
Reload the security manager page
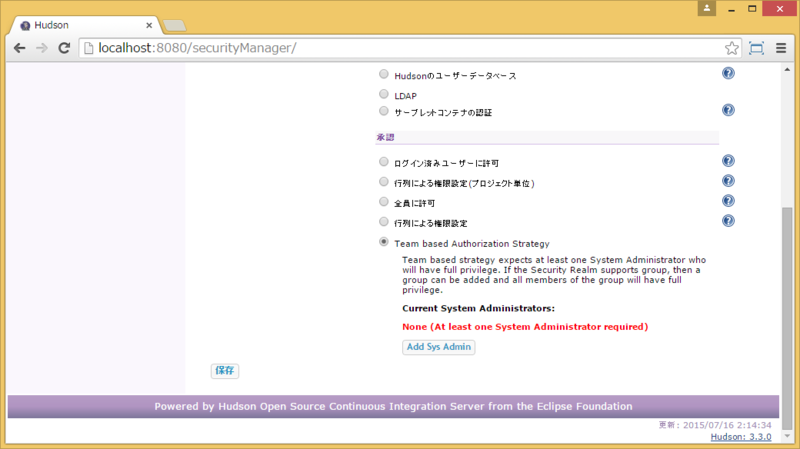tap(64, 48)
